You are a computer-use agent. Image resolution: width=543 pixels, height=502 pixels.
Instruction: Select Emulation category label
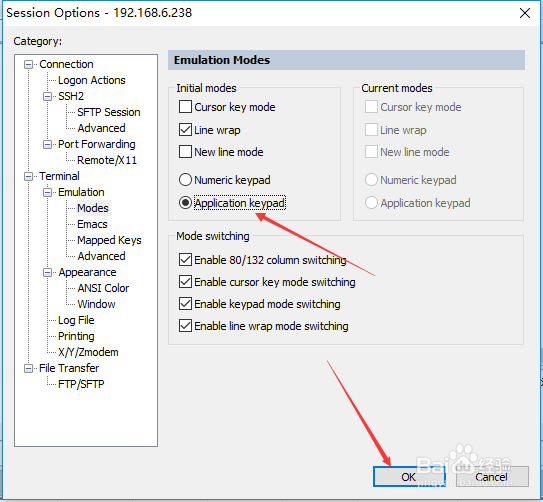pyautogui.click(x=81, y=192)
